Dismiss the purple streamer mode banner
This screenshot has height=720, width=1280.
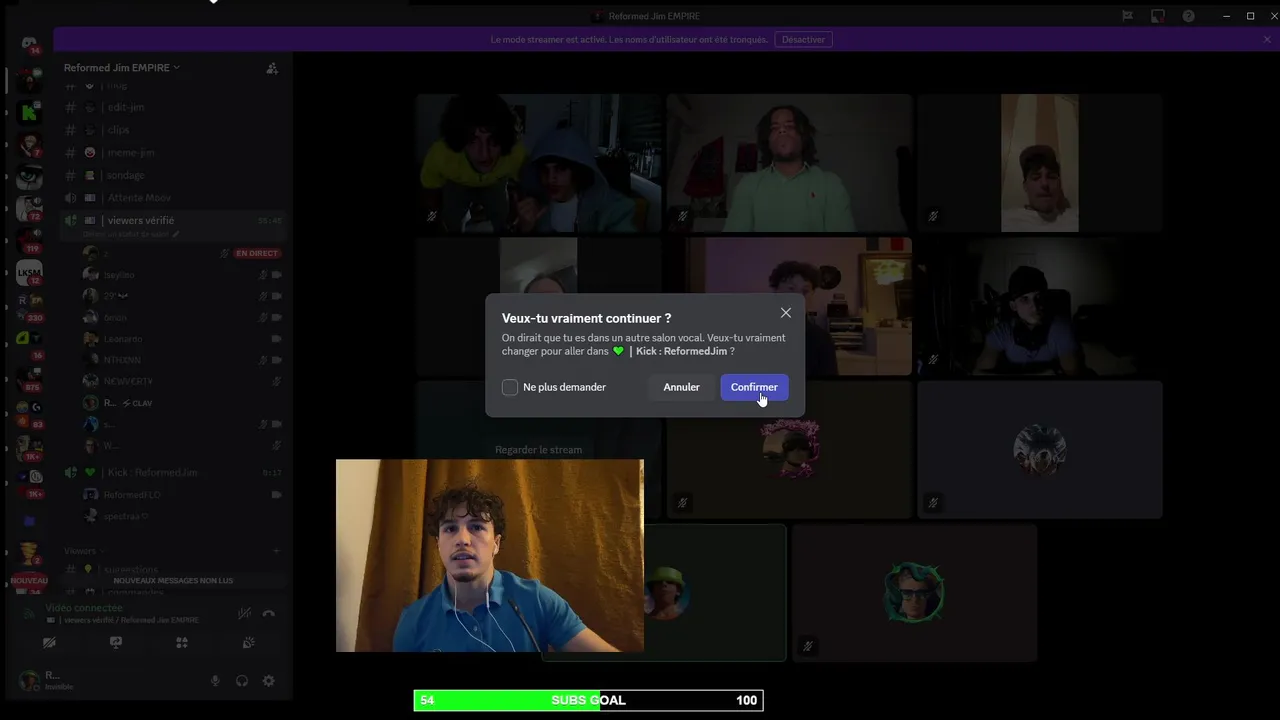pyautogui.click(x=1267, y=39)
